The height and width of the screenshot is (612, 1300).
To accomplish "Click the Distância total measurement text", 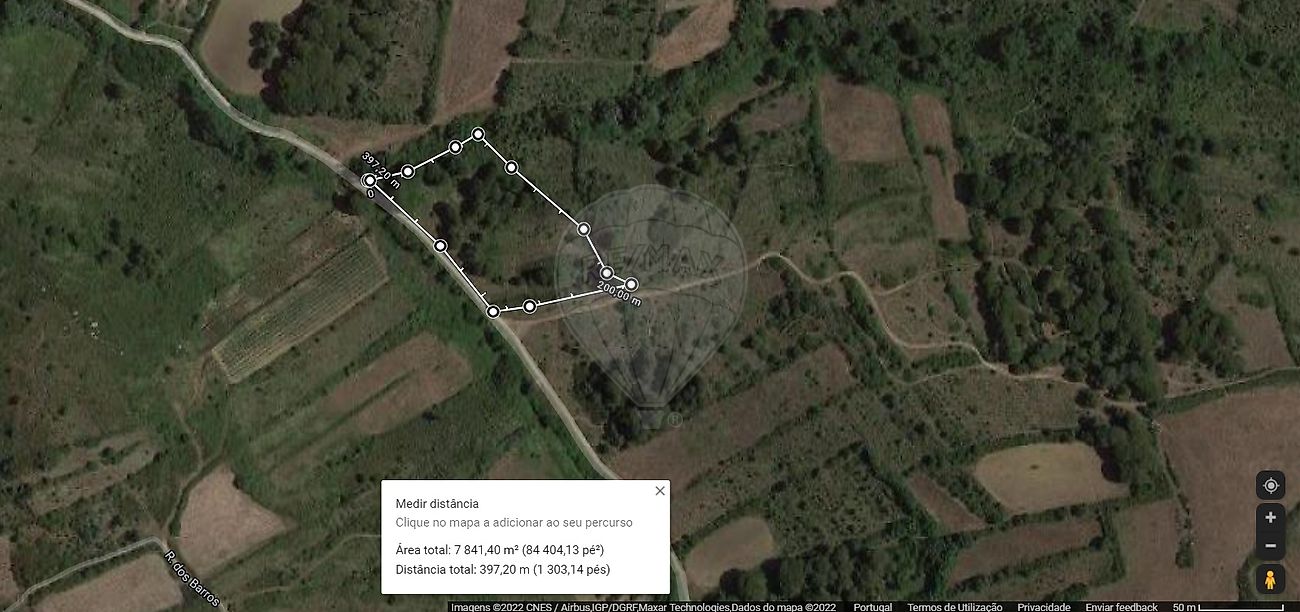I will pos(502,570).
